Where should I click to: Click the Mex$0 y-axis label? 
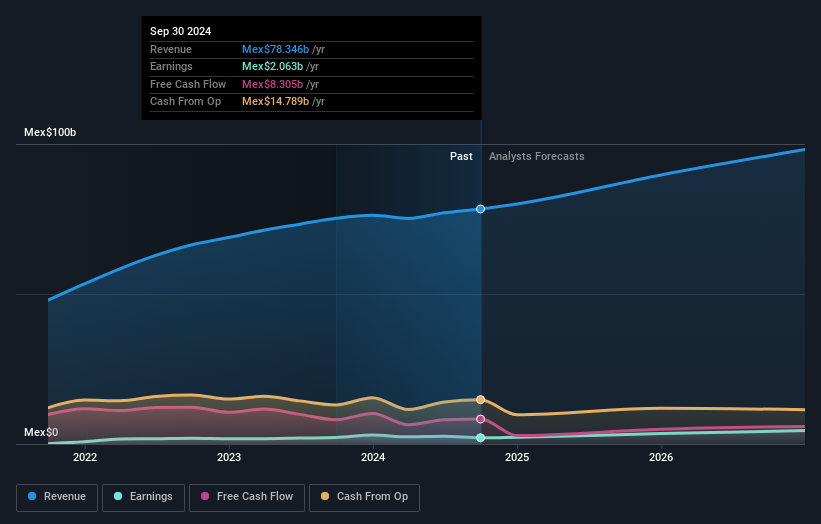[41, 432]
